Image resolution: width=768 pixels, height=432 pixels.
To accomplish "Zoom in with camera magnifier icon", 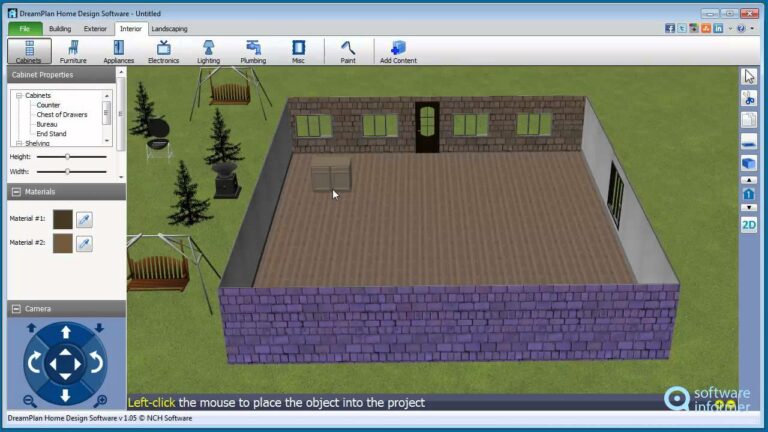I will coord(100,401).
